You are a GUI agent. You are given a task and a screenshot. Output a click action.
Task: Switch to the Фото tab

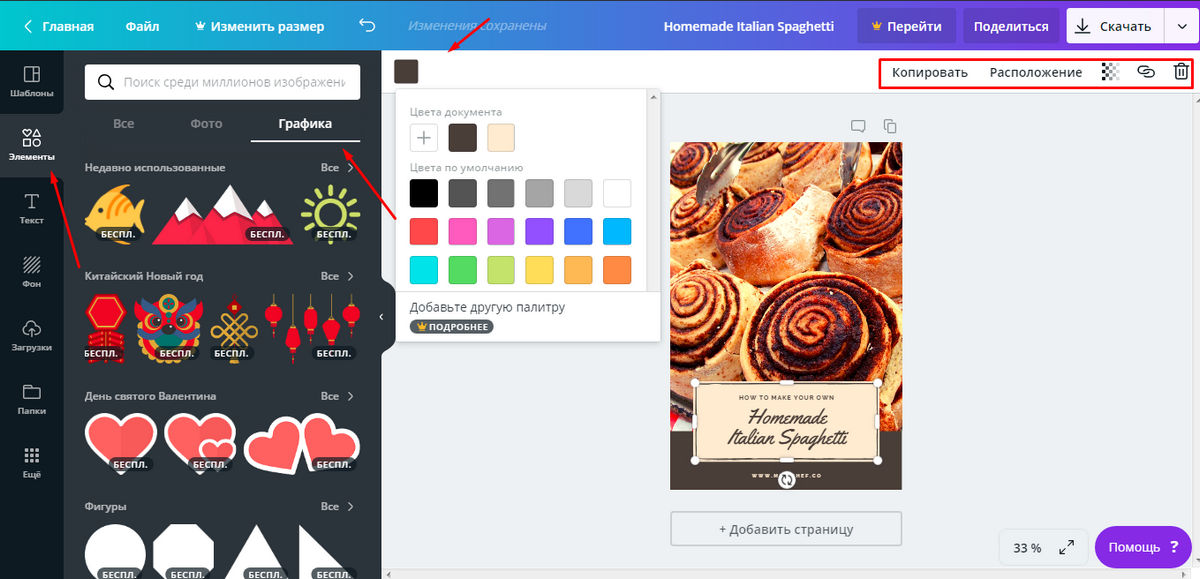click(x=206, y=123)
